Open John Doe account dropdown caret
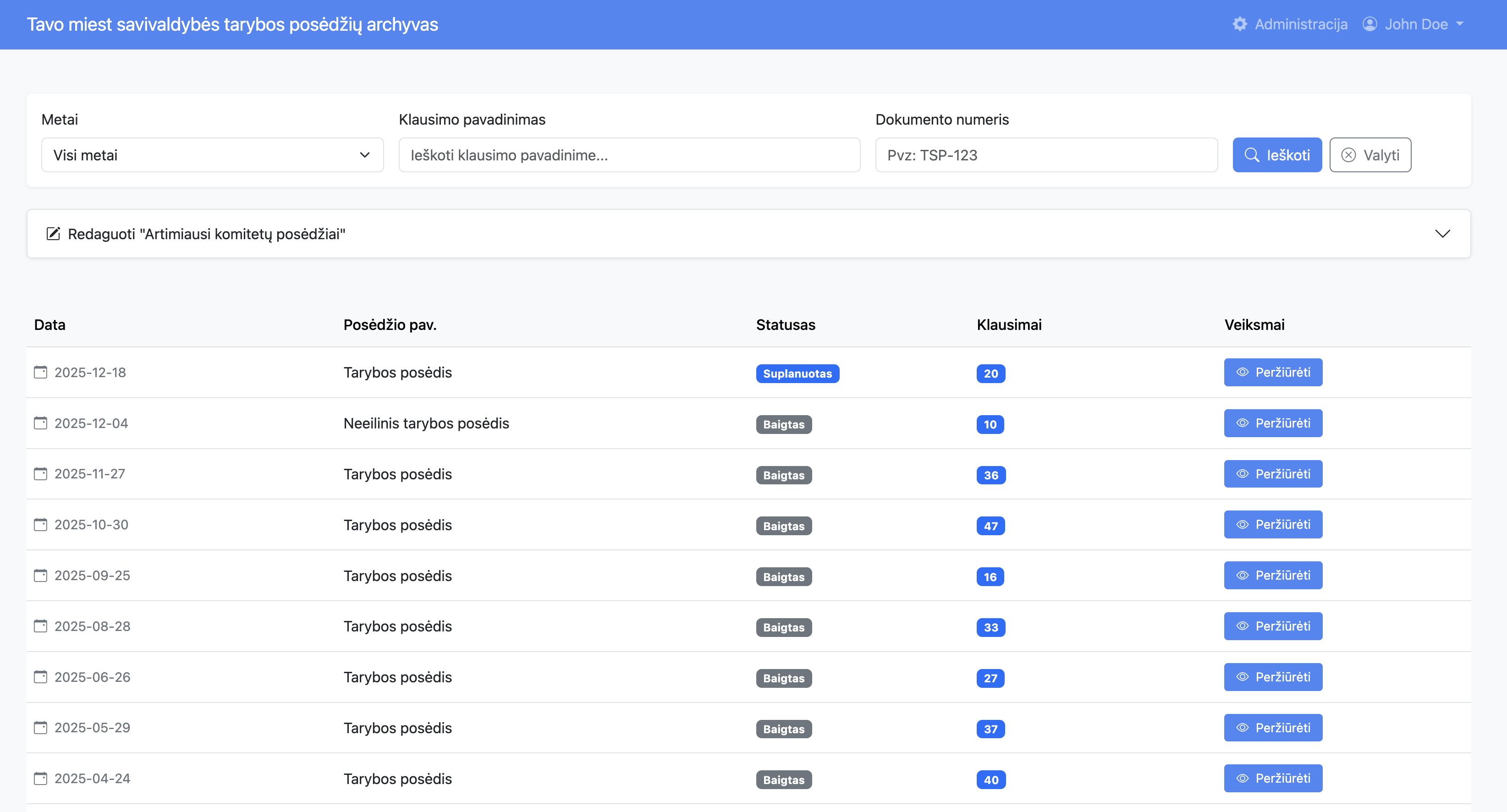 [x=1460, y=24]
